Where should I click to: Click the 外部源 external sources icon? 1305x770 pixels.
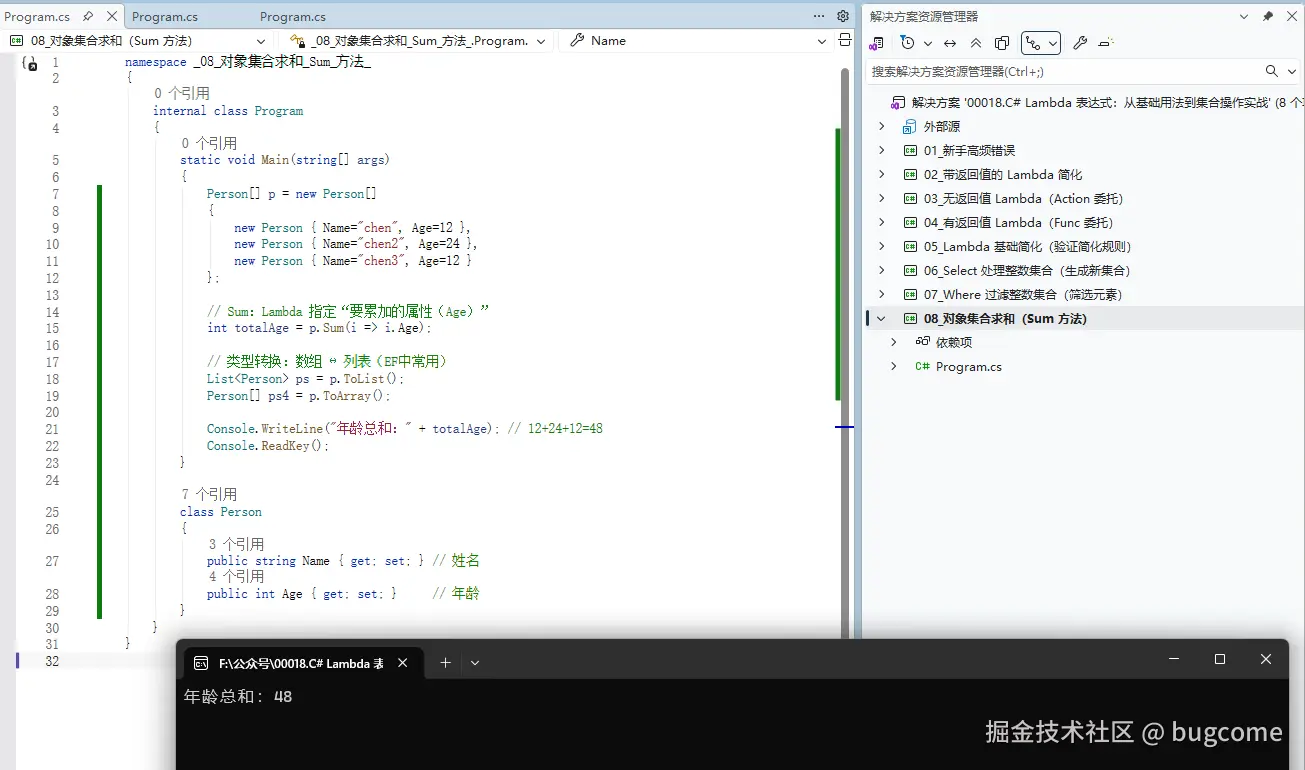click(909, 126)
